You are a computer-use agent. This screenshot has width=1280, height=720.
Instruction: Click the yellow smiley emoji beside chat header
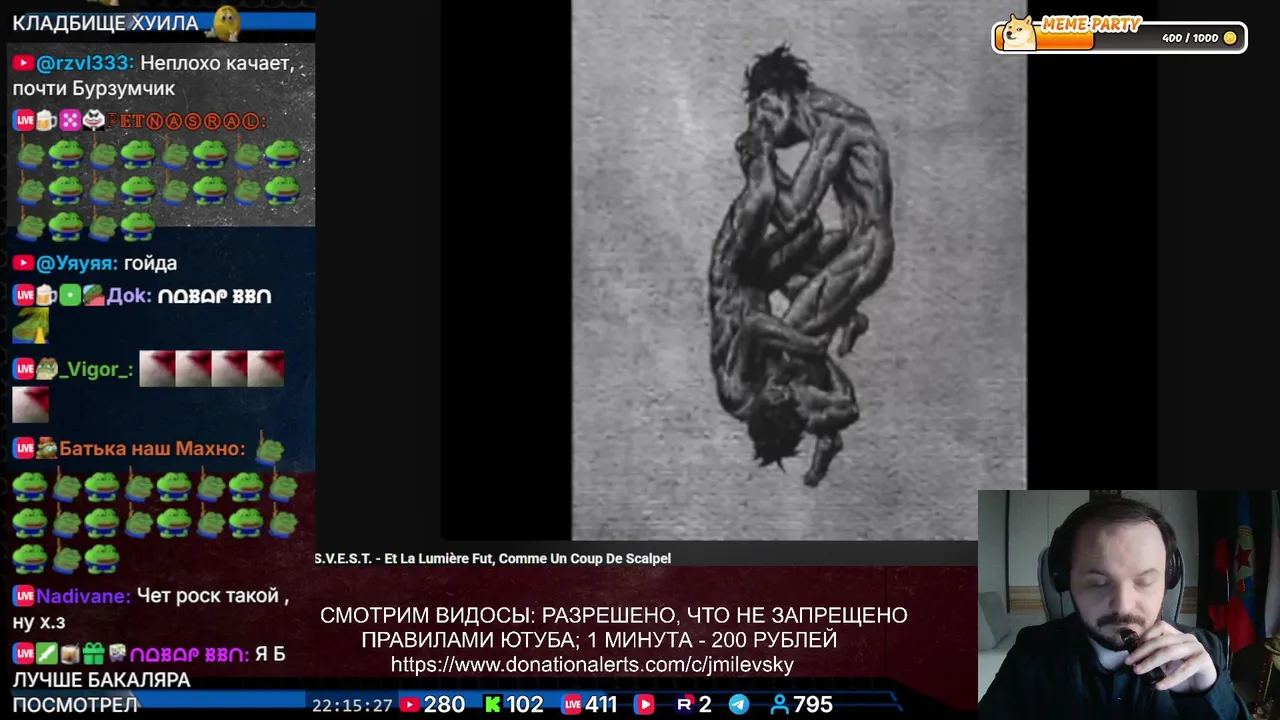coord(226,22)
